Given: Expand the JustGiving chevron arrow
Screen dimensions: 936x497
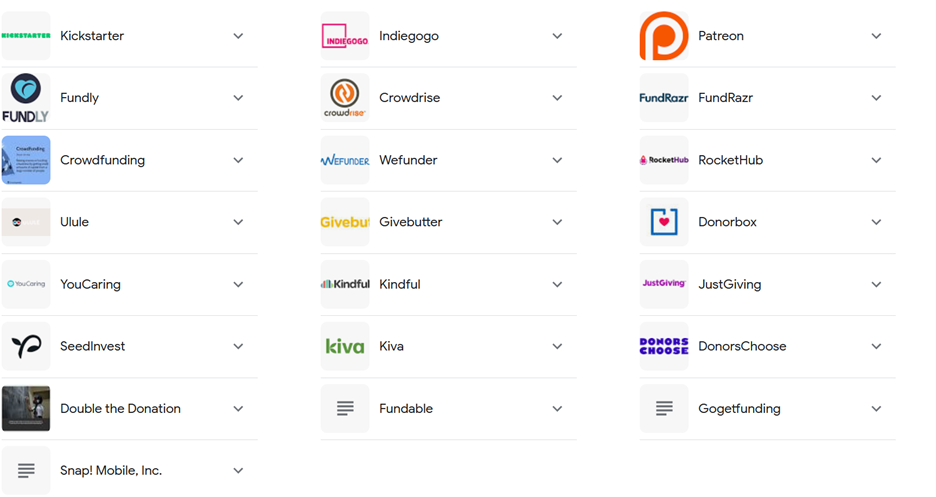Looking at the screenshot, I should coord(876,285).
